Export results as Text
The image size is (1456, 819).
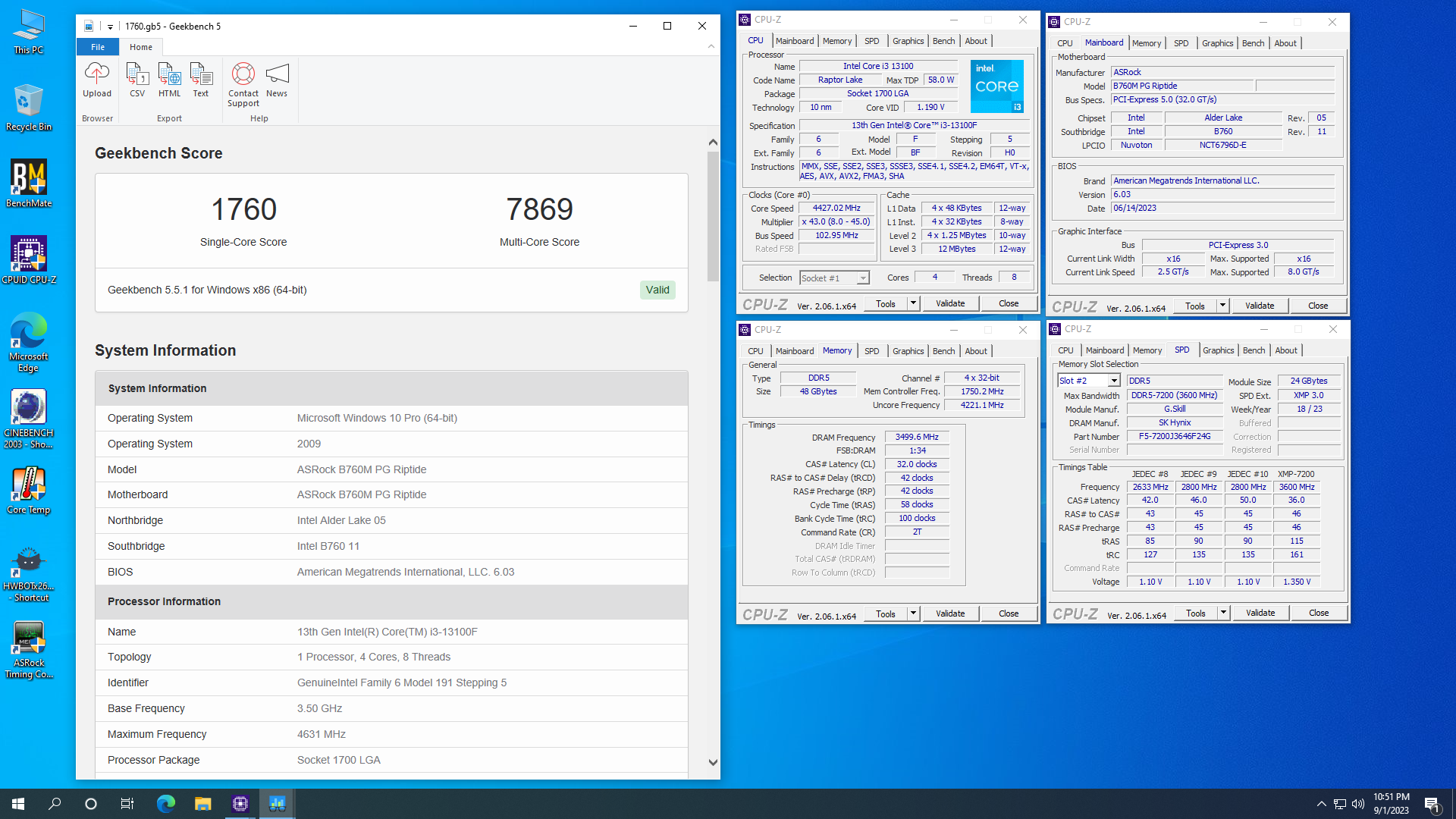tap(201, 80)
